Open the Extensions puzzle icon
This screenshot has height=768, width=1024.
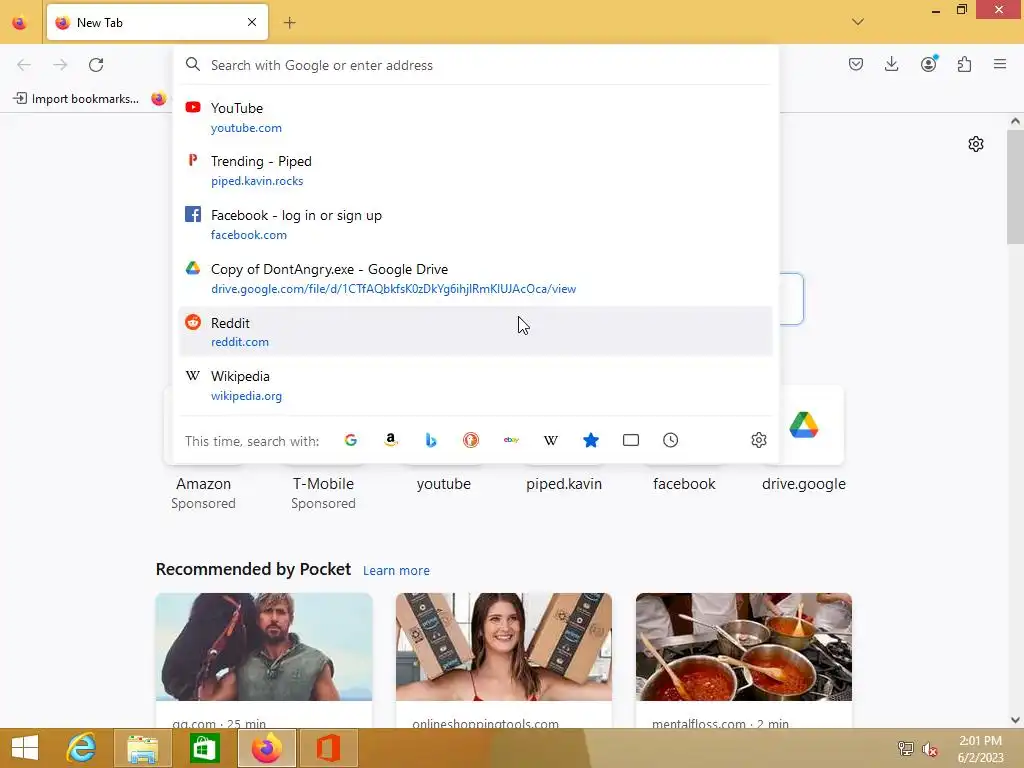pyautogui.click(x=965, y=64)
